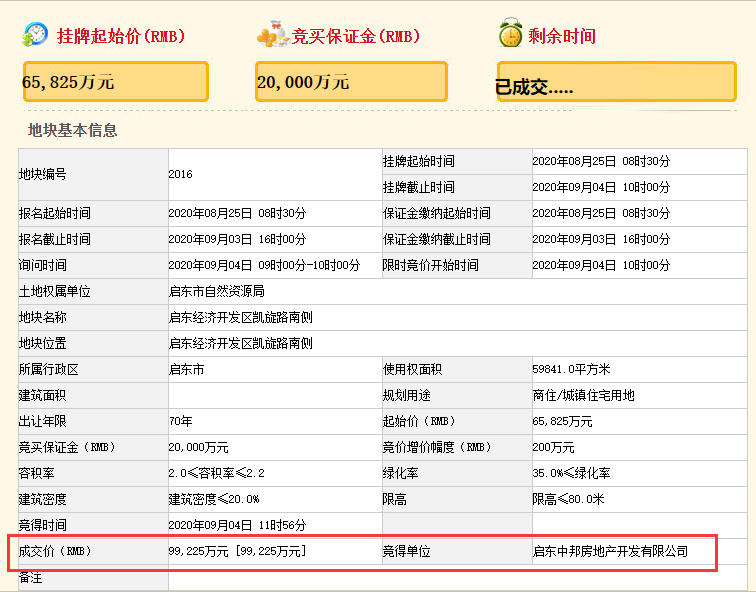Select the 容积率 value 2.0≤容积率≤2.2

[216, 473]
